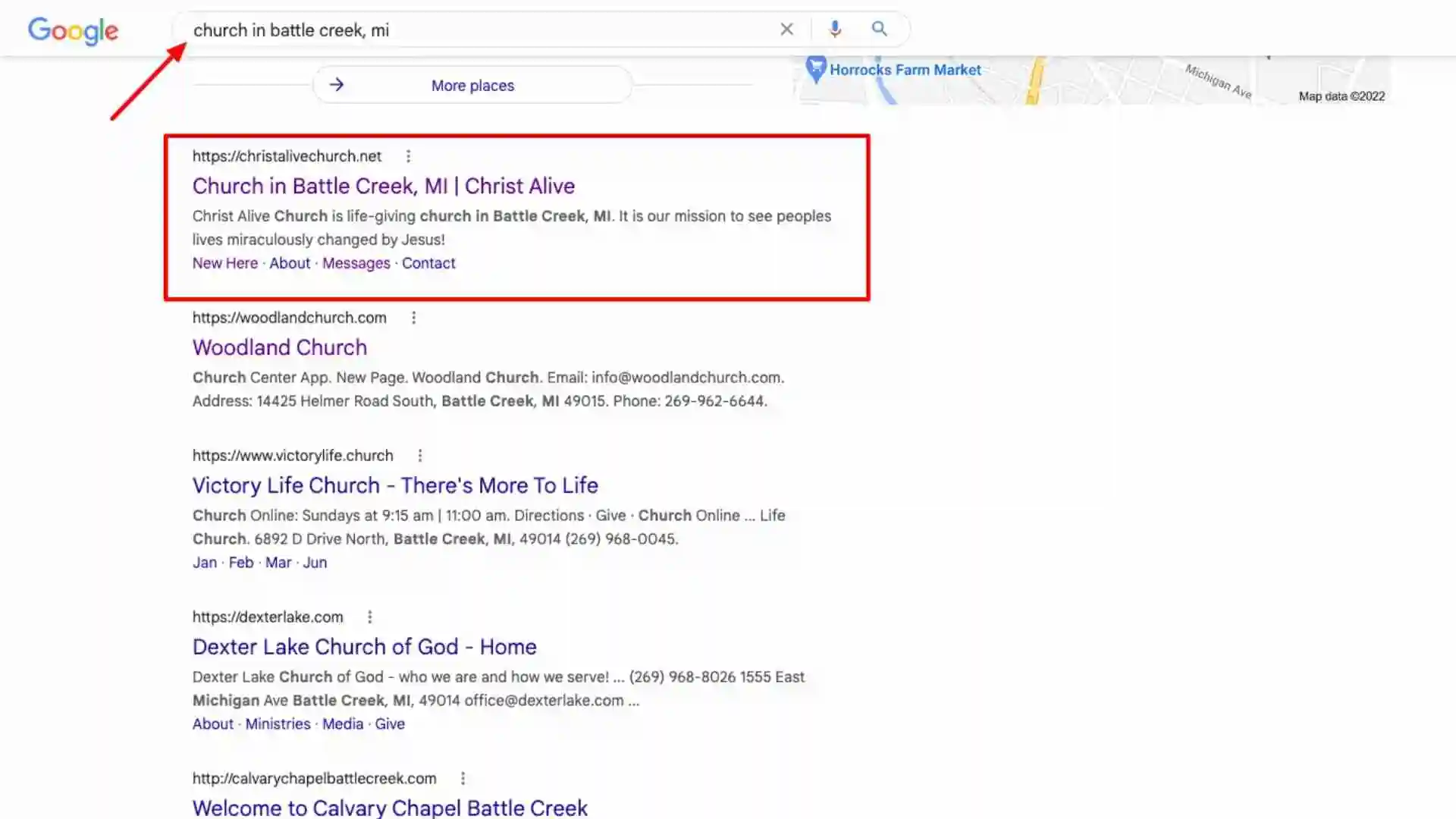Clear the search query using the X icon
This screenshot has height=819, width=1456.
tap(786, 29)
